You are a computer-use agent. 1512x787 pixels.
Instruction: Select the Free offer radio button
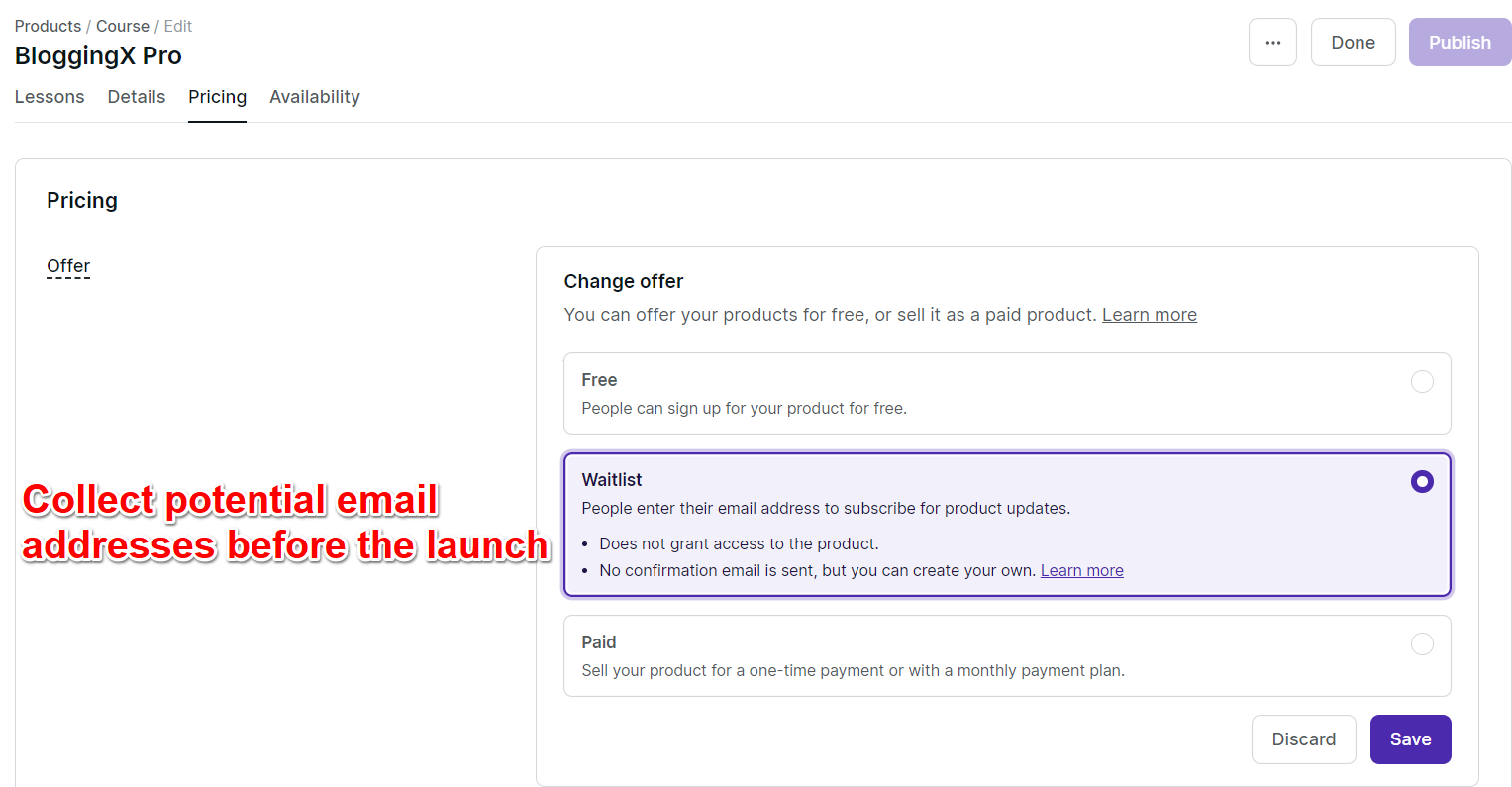[x=1422, y=382]
